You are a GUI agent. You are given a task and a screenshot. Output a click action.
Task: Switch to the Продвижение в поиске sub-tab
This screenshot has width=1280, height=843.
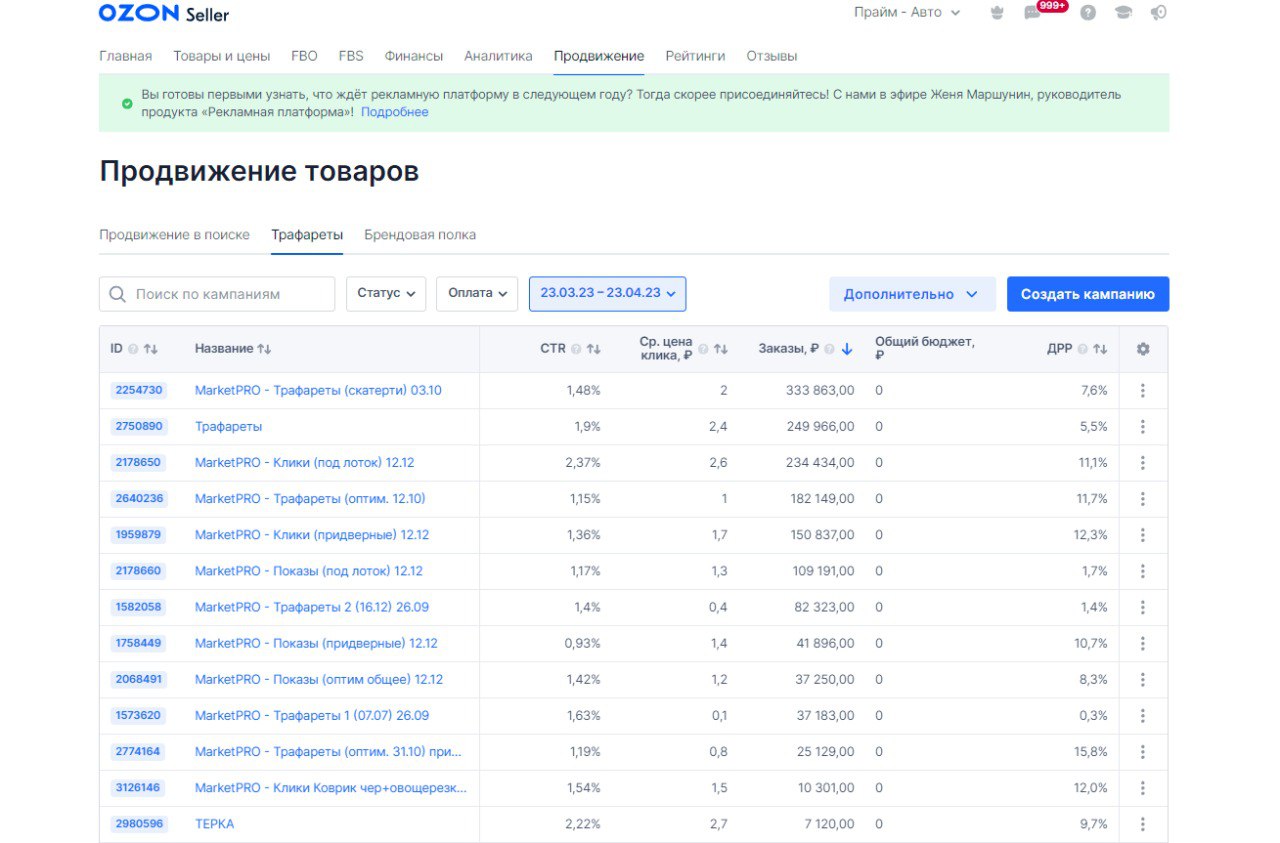click(174, 235)
